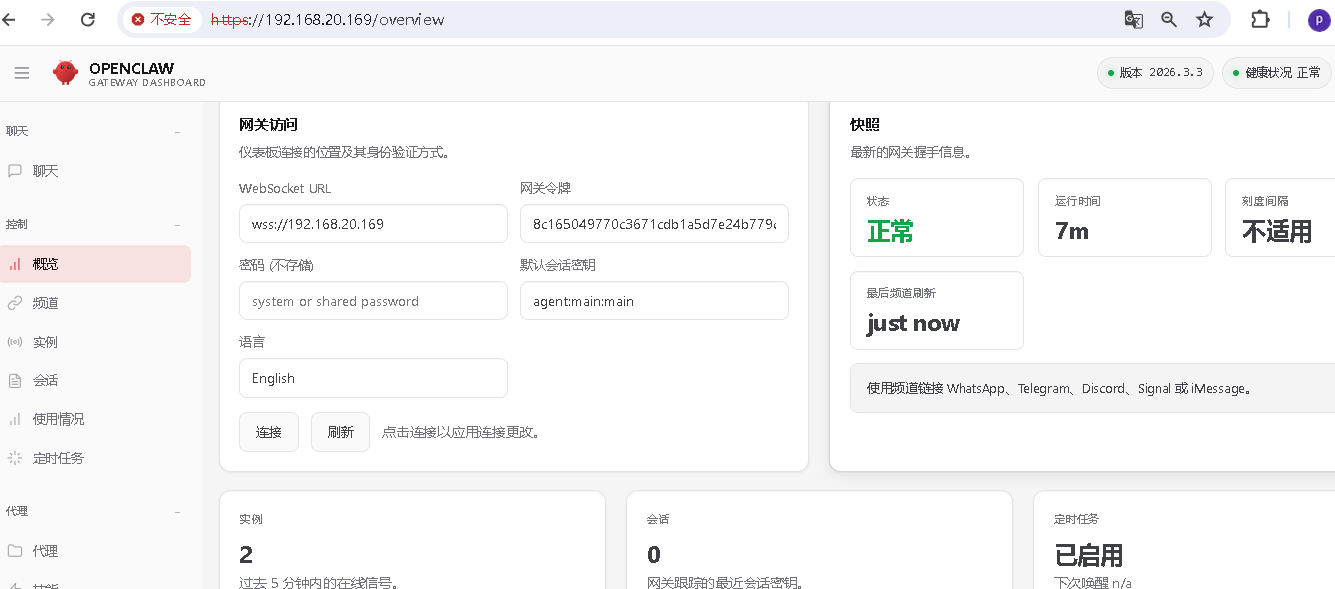Click the WebSocket URL input field
Screen dimensions: 1335x589
pos(373,224)
